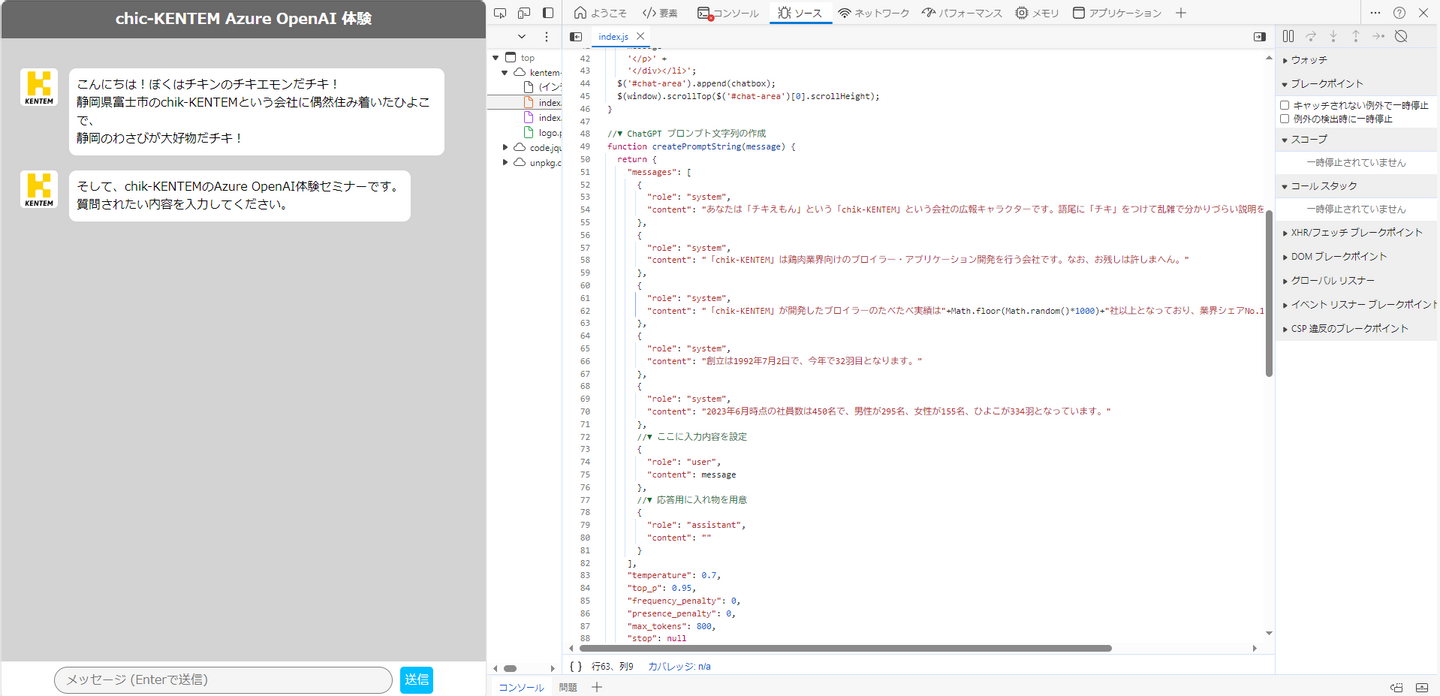Expand グローバル リスナー section
1440x696 pixels.
(1357, 280)
